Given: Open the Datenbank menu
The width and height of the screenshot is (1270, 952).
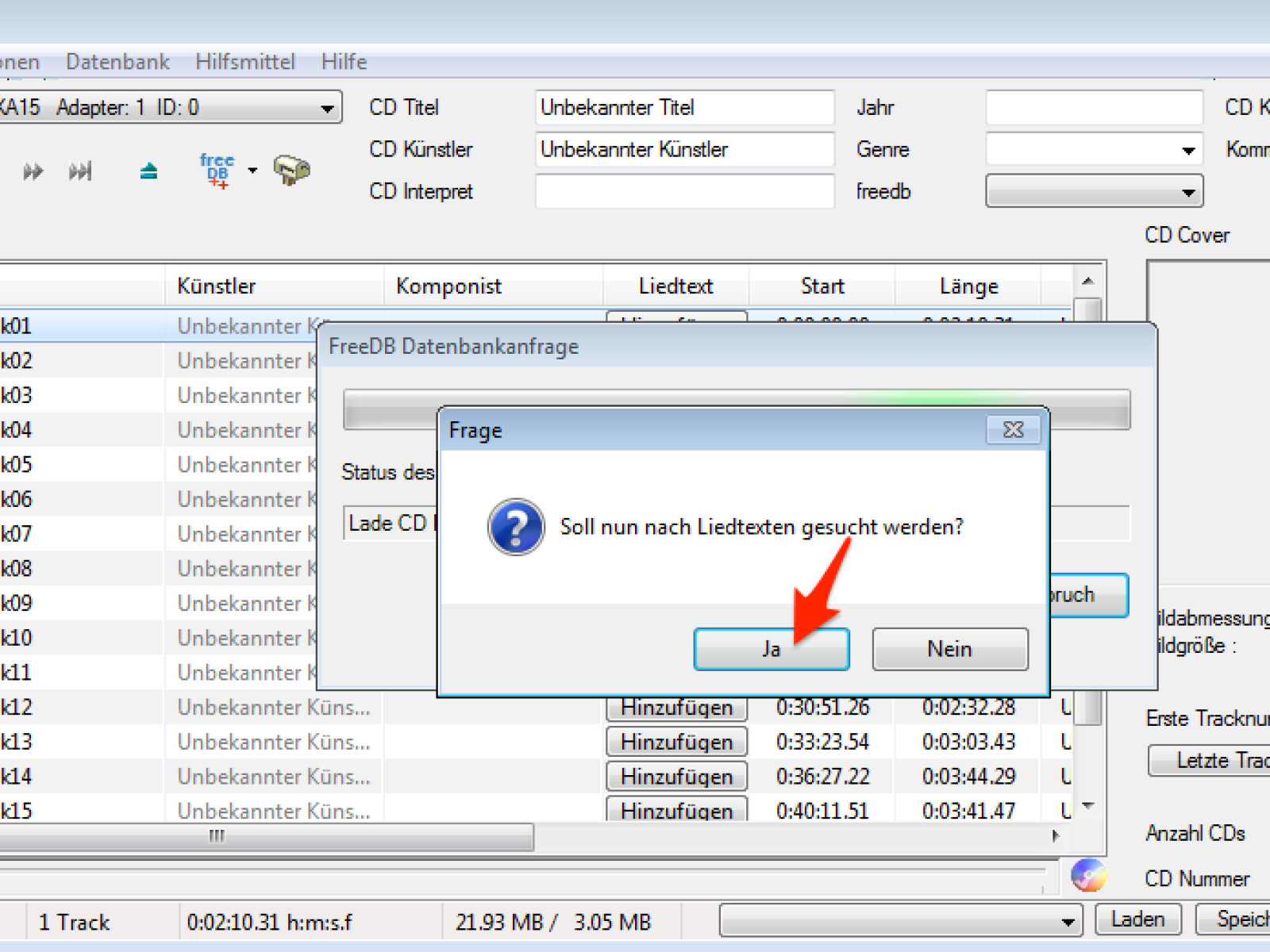Looking at the screenshot, I should [x=117, y=62].
